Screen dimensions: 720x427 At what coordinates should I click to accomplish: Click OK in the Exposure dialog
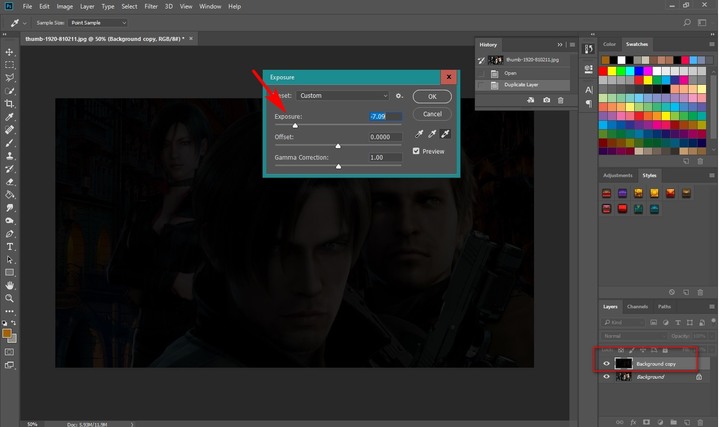pos(432,96)
